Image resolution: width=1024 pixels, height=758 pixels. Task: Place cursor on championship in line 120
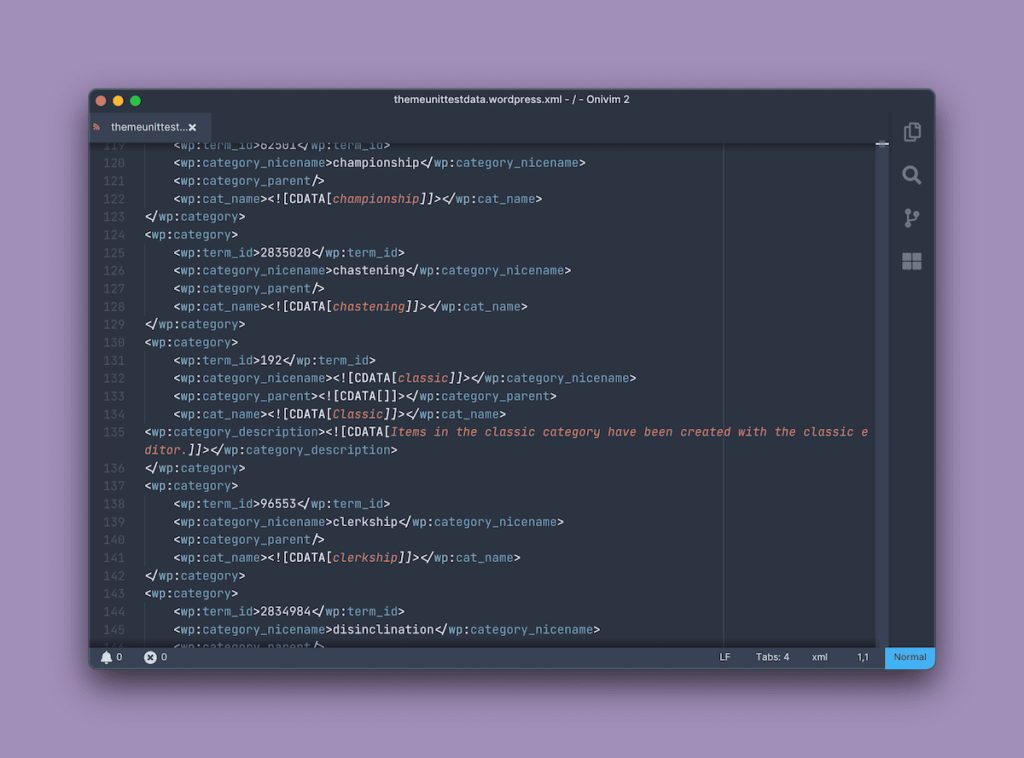point(375,163)
